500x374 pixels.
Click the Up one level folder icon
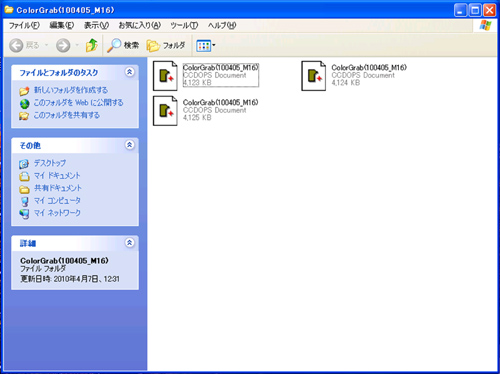click(92, 45)
